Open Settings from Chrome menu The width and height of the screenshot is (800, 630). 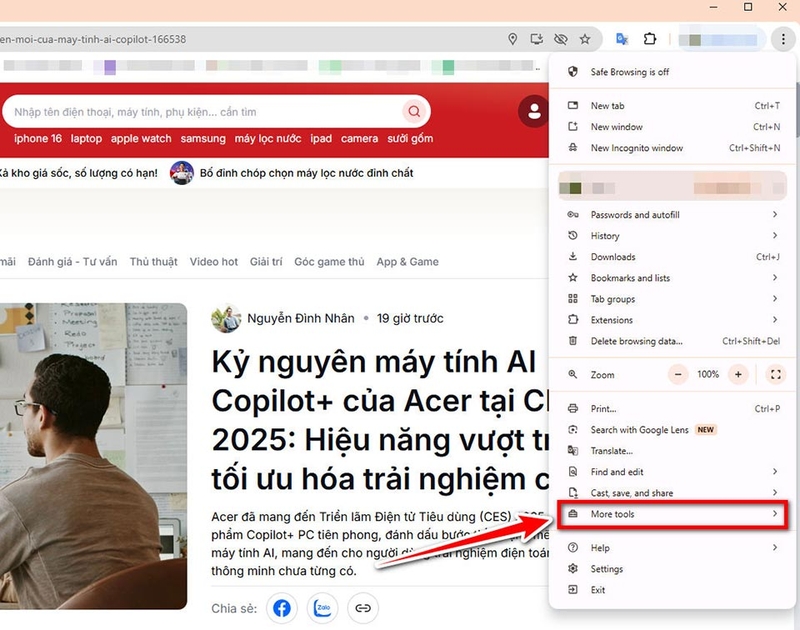[x=673, y=569]
